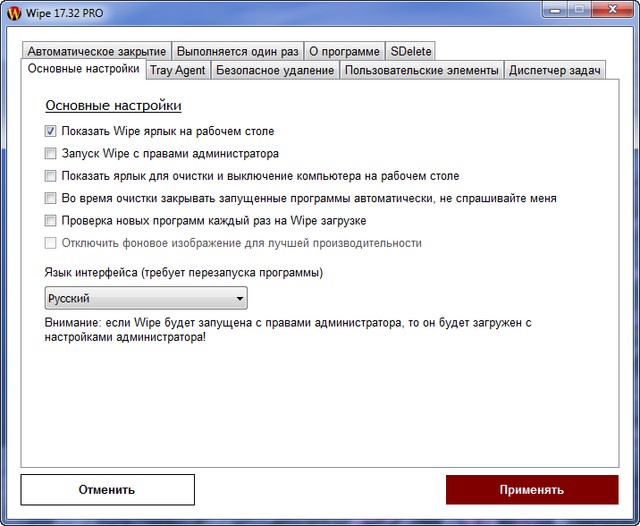Screen dimensions: 640x526
Task: Go to 'Диспетчер задач' tab
Action: (554, 70)
